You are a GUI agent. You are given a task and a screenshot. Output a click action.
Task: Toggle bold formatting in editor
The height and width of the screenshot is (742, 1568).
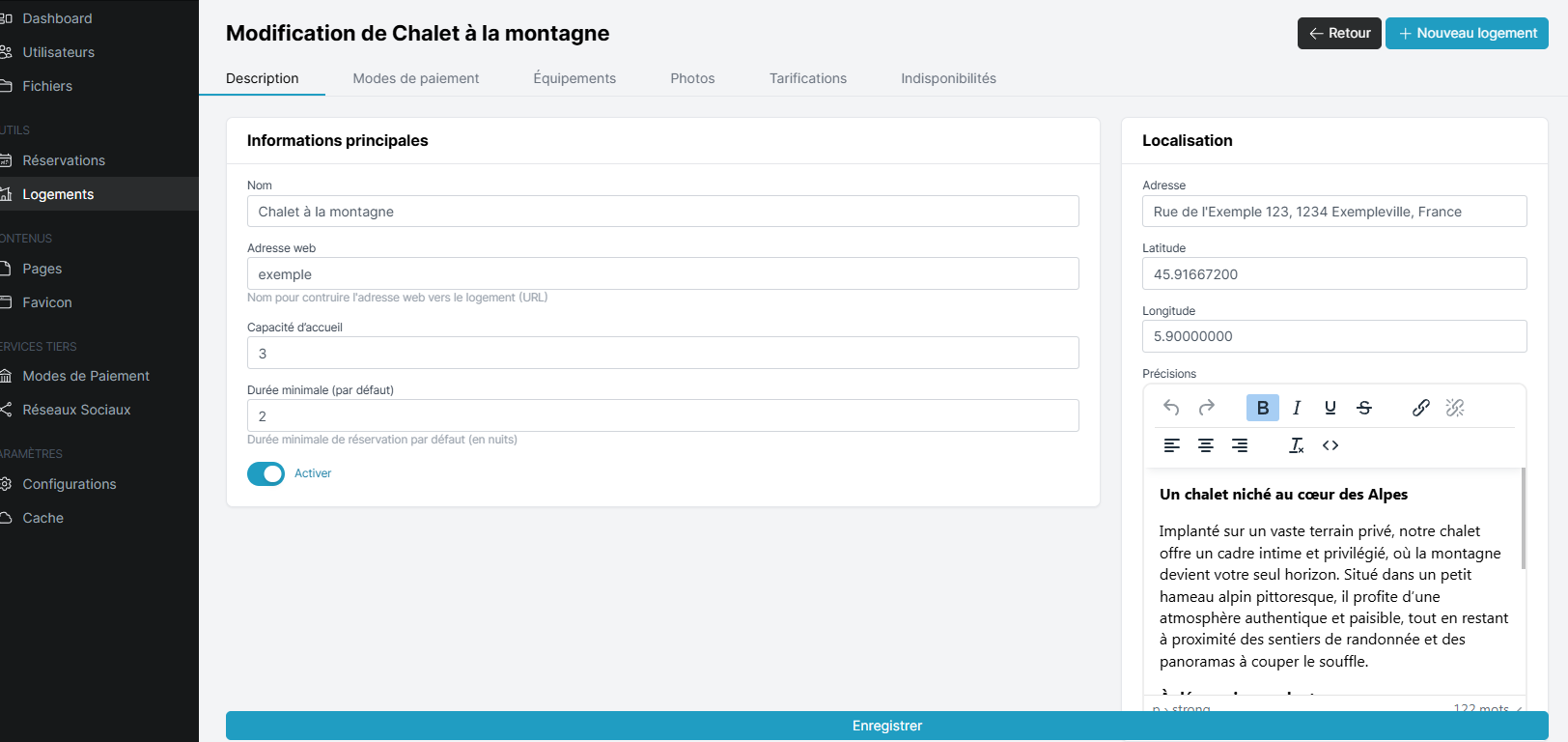1263,408
